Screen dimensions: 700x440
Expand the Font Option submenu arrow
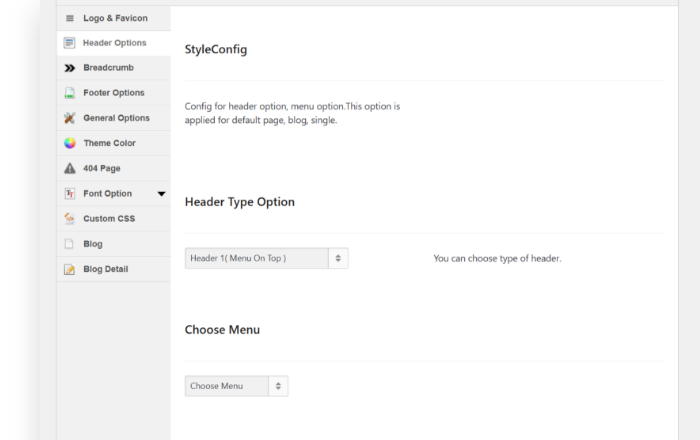(162, 194)
